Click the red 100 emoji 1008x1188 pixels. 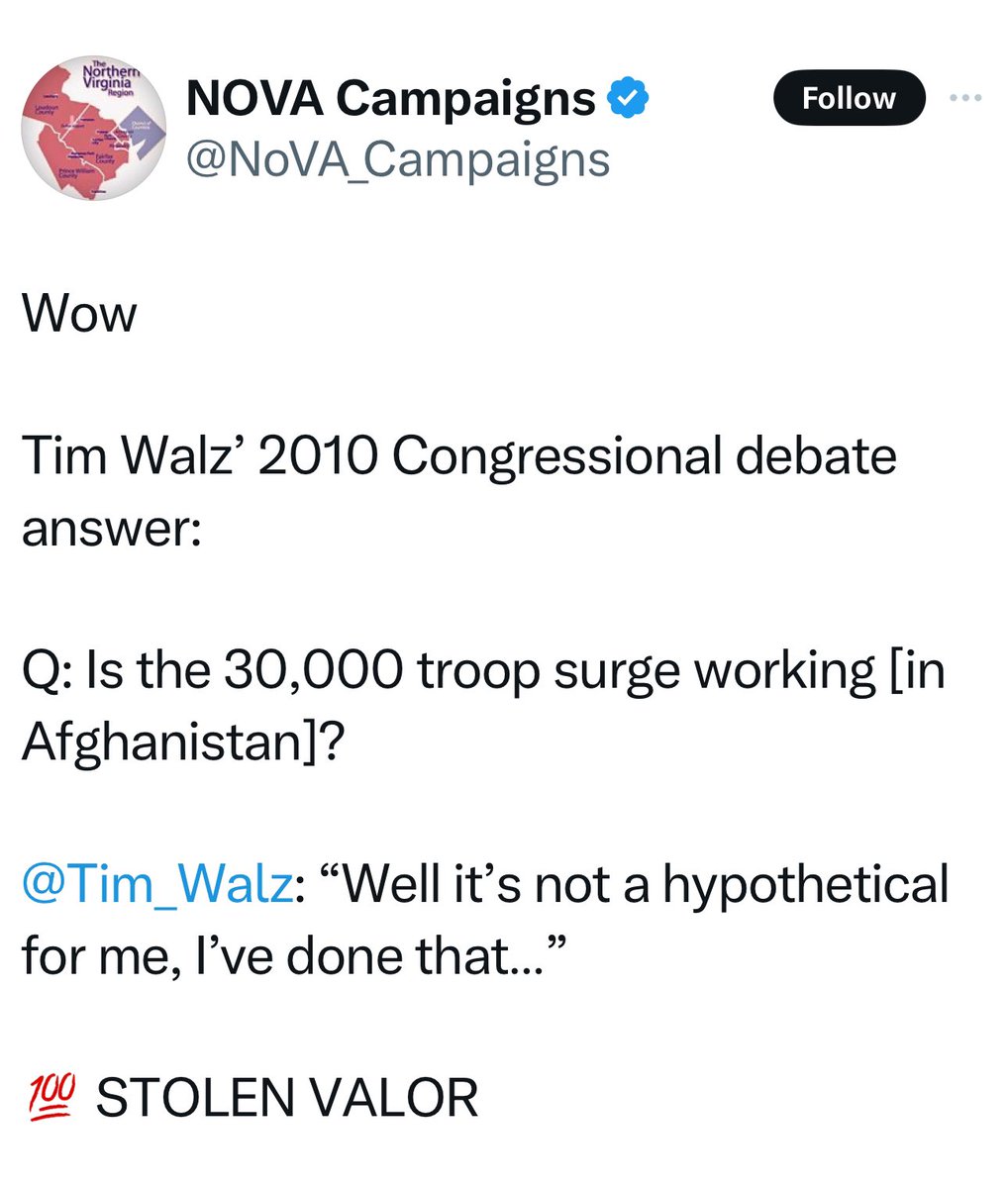point(49,1096)
